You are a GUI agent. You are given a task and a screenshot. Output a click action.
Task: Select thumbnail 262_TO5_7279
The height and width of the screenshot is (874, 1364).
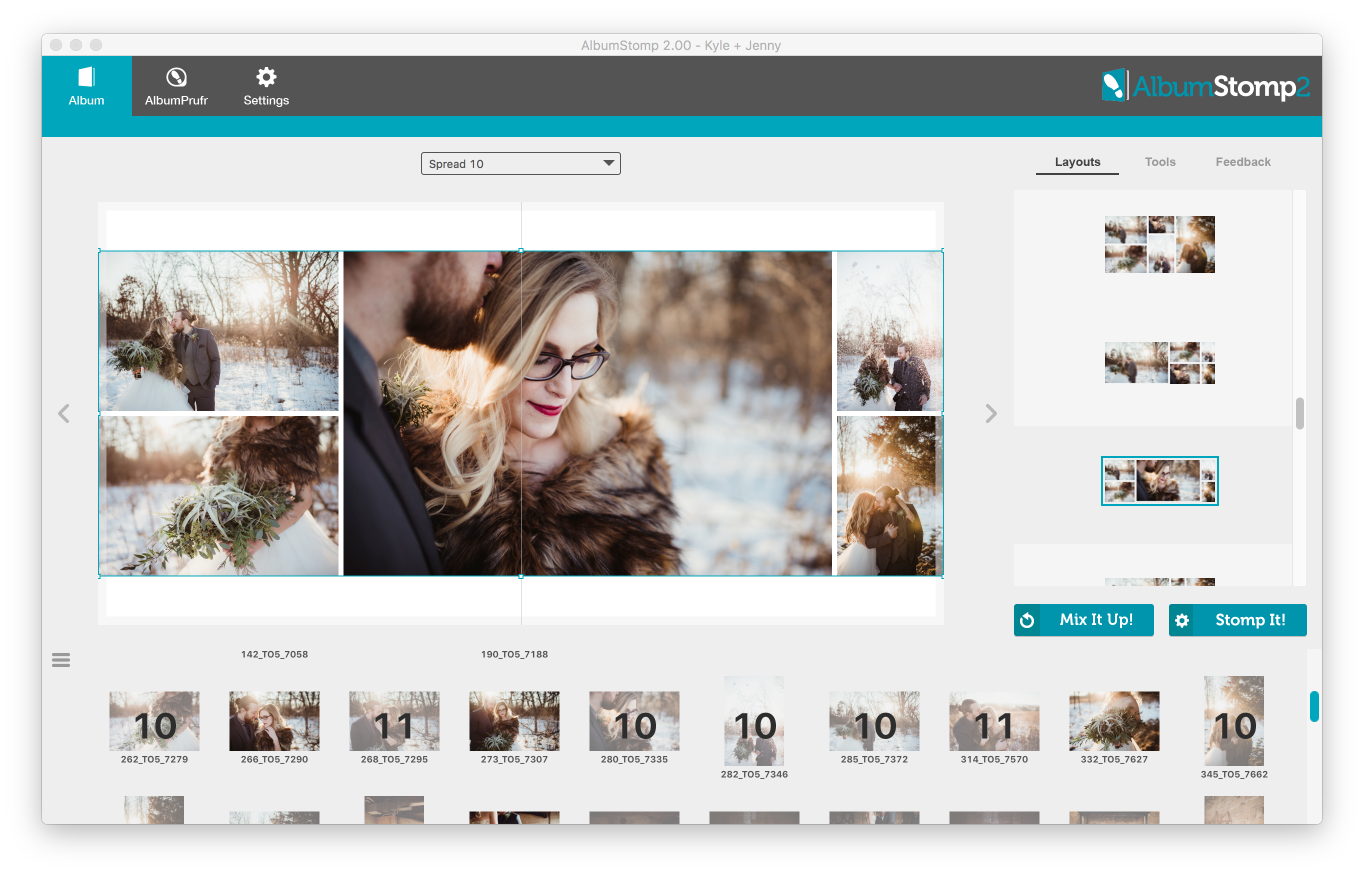[154, 721]
